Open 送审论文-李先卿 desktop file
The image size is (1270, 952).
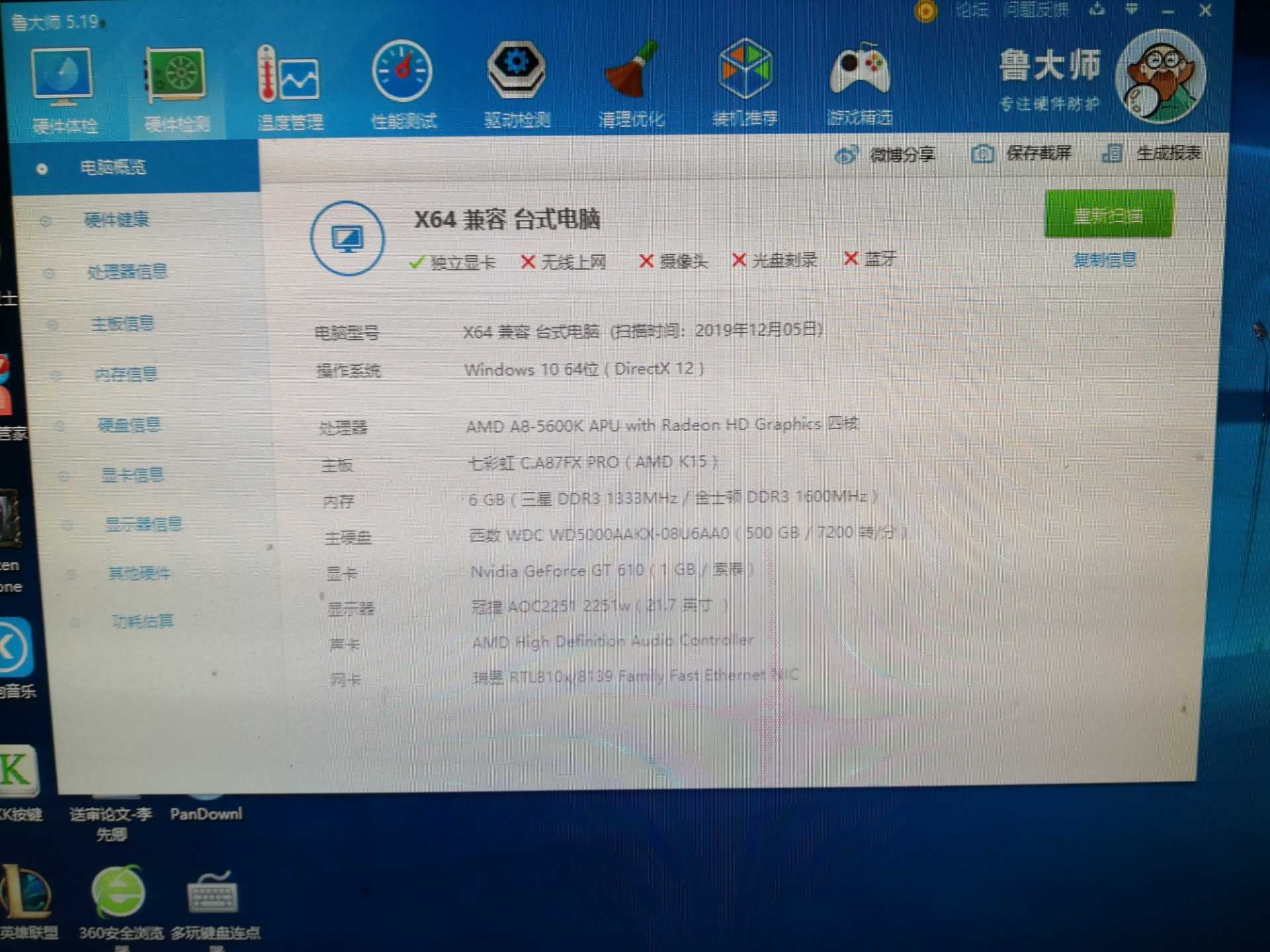(111, 818)
